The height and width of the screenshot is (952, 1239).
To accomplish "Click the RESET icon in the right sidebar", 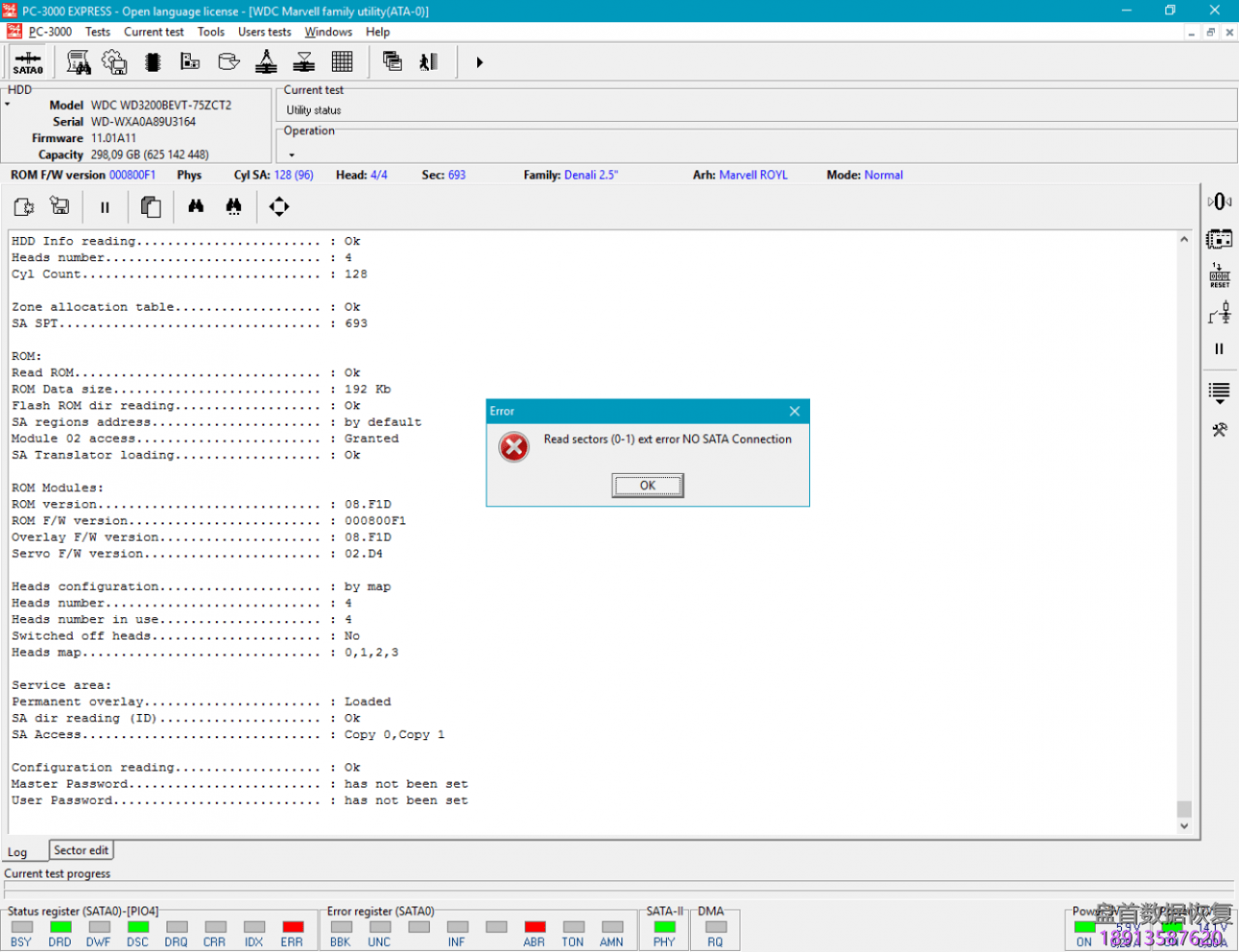I will pyautogui.click(x=1219, y=276).
